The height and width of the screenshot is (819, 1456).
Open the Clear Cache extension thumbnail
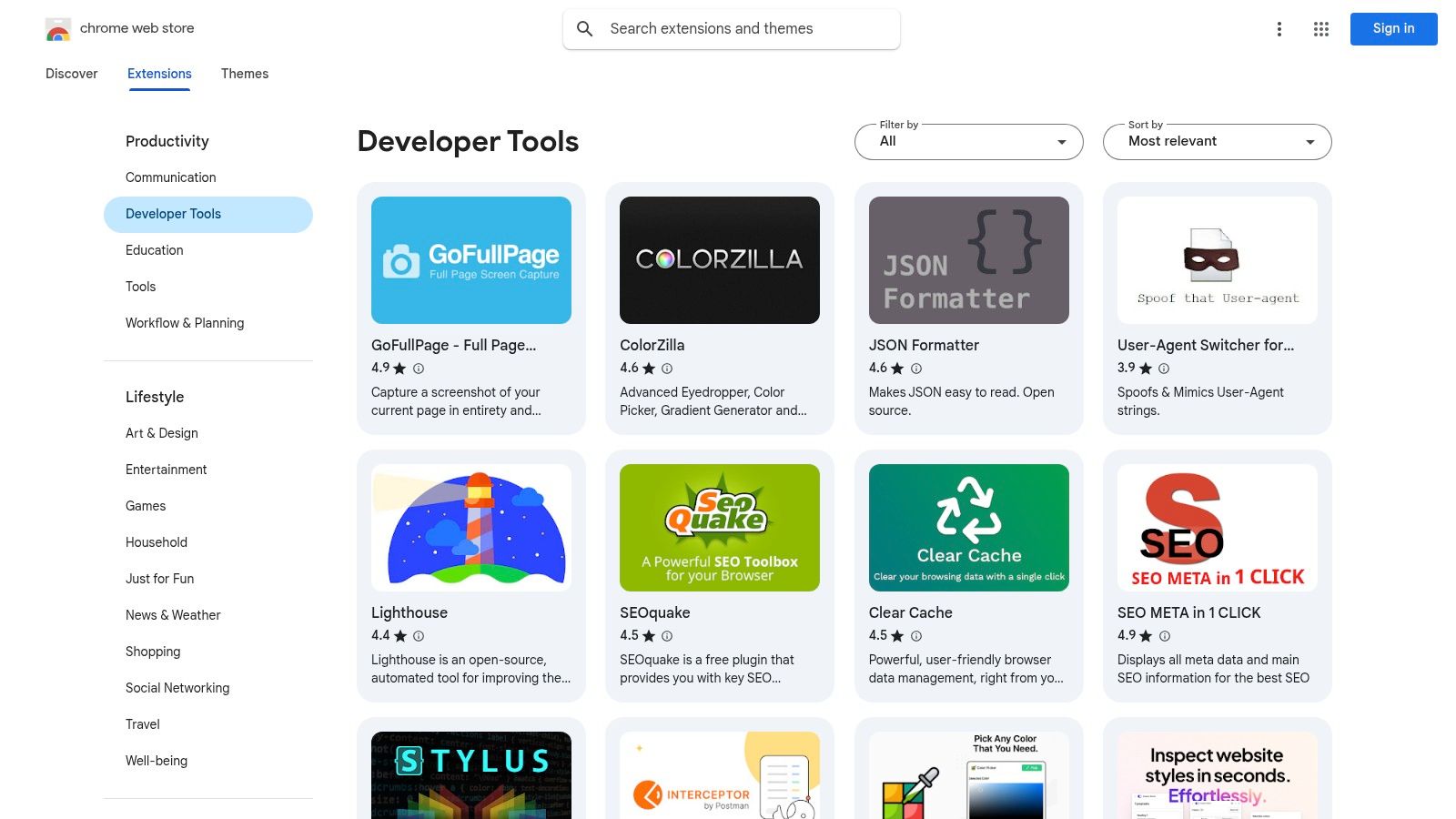[968, 528]
